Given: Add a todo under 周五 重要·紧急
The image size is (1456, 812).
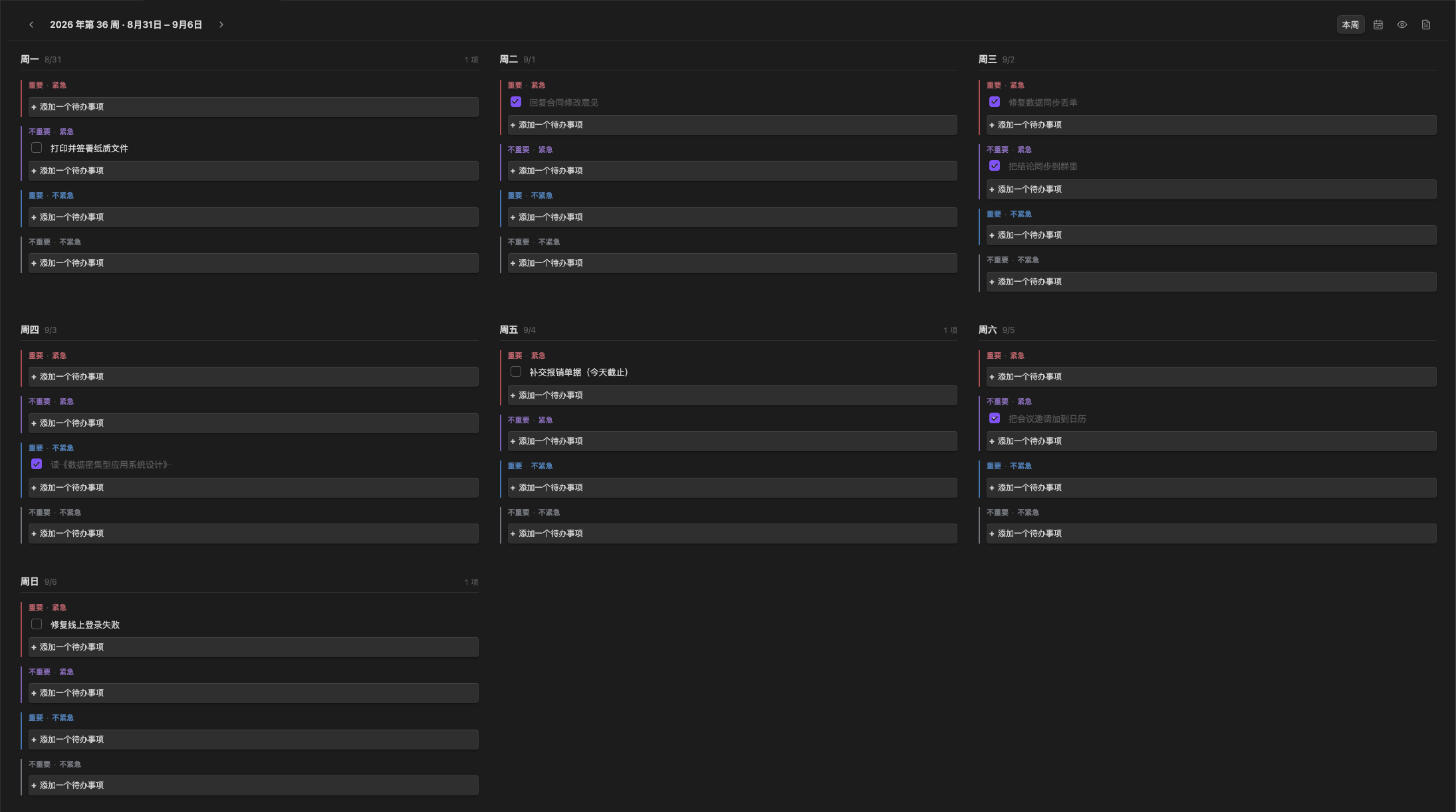Looking at the screenshot, I should (732, 395).
